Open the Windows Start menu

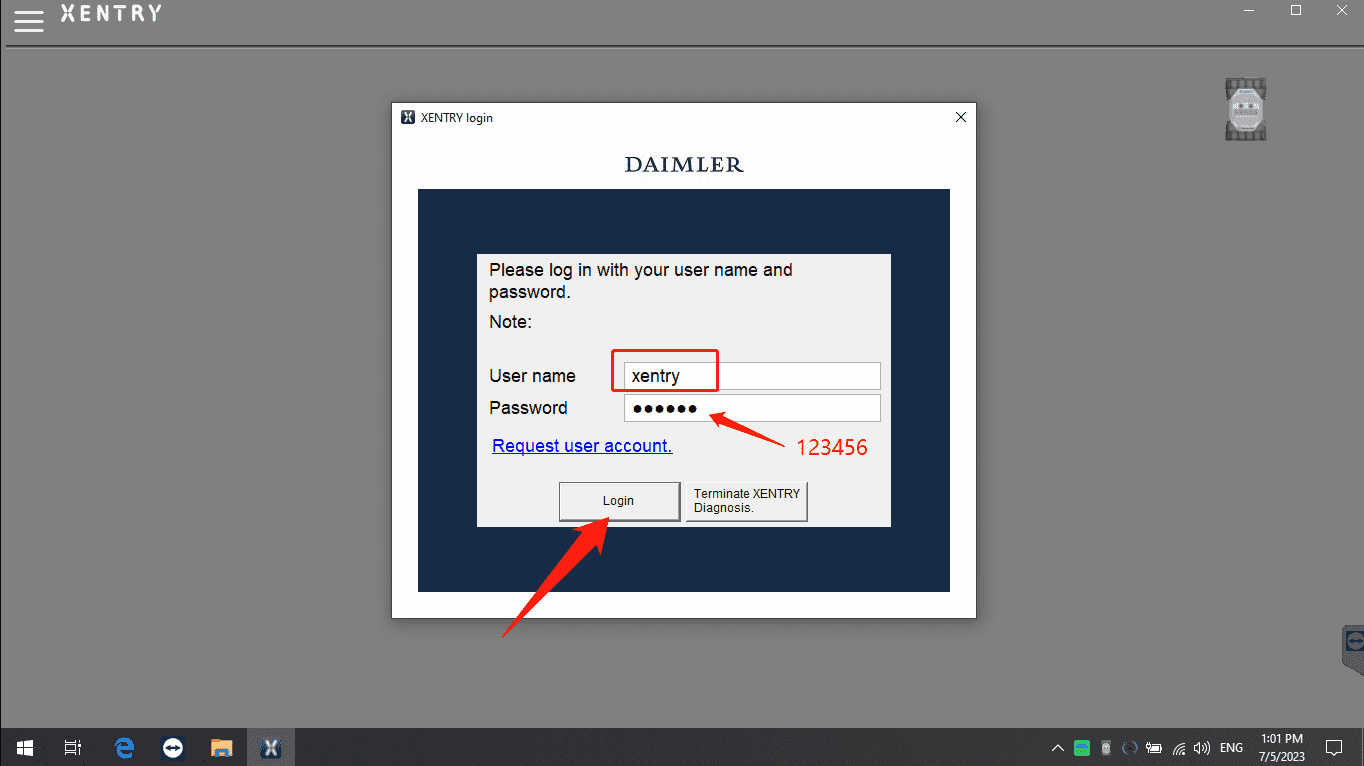point(24,747)
